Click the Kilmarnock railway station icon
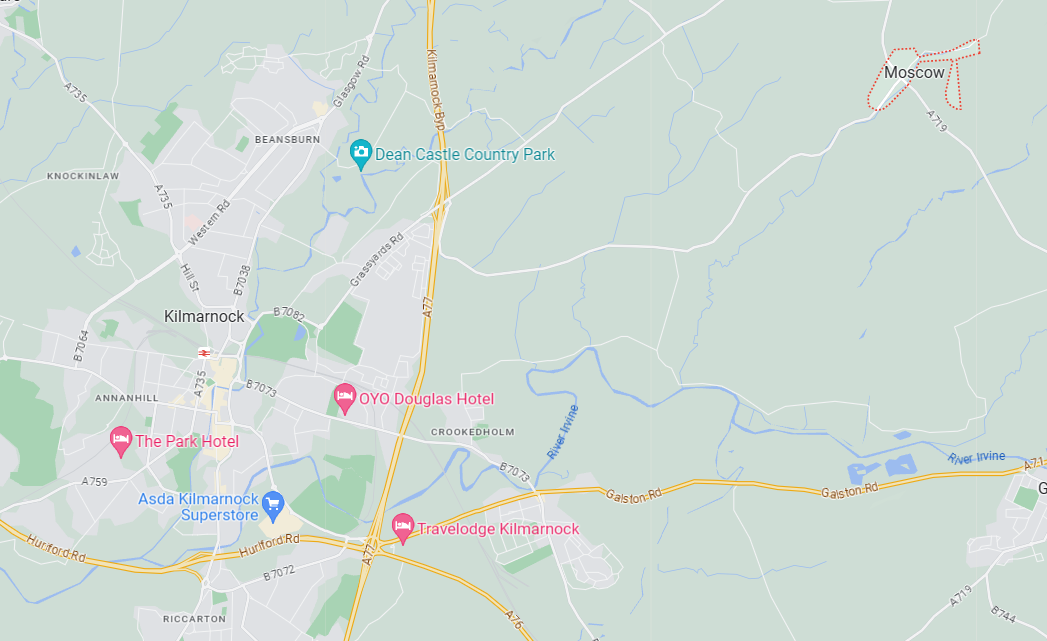1047x641 pixels. click(x=204, y=353)
